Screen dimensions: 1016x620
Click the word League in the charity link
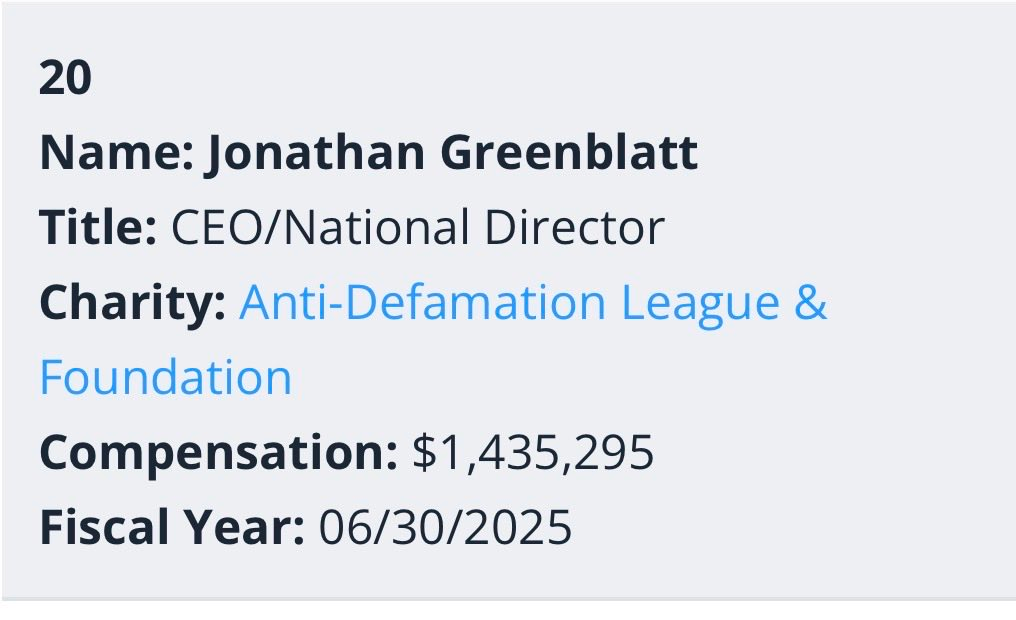click(x=700, y=303)
